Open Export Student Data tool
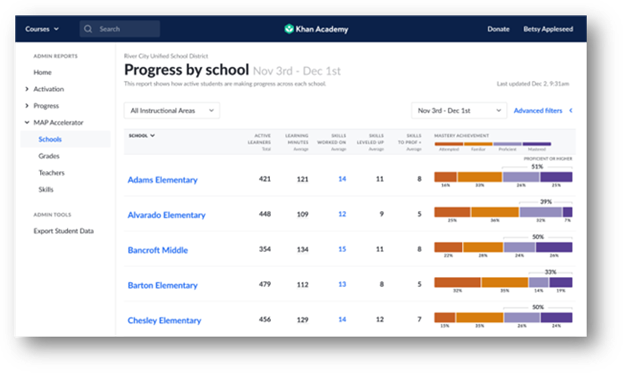The width and height of the screenshot is (624, 373). pyautogui.click(x=64, y=231)
